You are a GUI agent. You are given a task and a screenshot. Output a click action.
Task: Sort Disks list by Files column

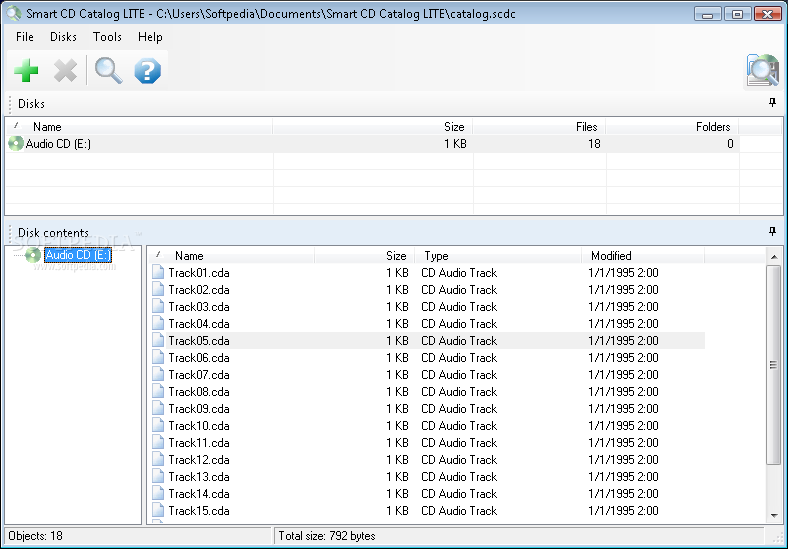(x=539, y=127)
